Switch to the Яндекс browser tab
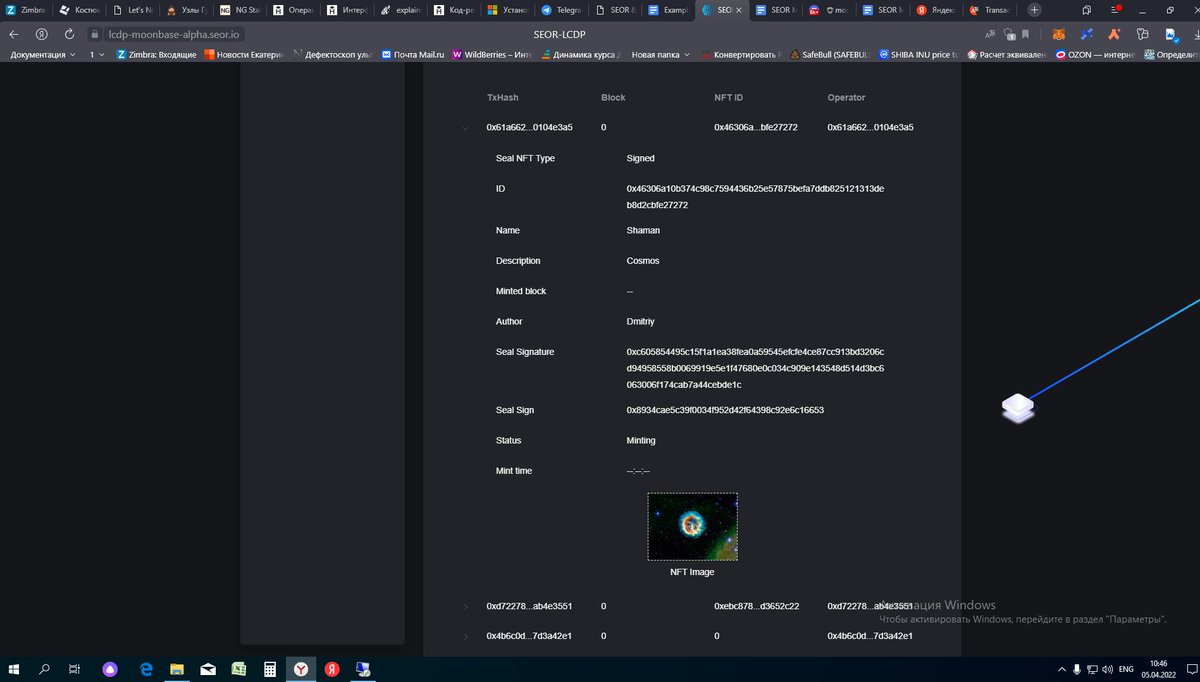The width and height of the screenshot is (1200, 682). (934, 10)
